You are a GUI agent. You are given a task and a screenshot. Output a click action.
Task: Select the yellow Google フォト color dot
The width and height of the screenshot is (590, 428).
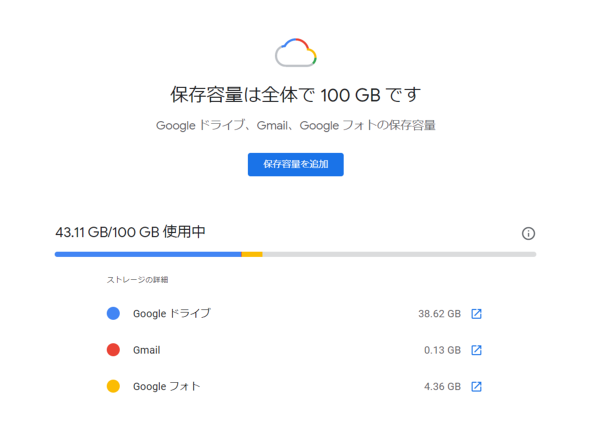pos(113,386)
